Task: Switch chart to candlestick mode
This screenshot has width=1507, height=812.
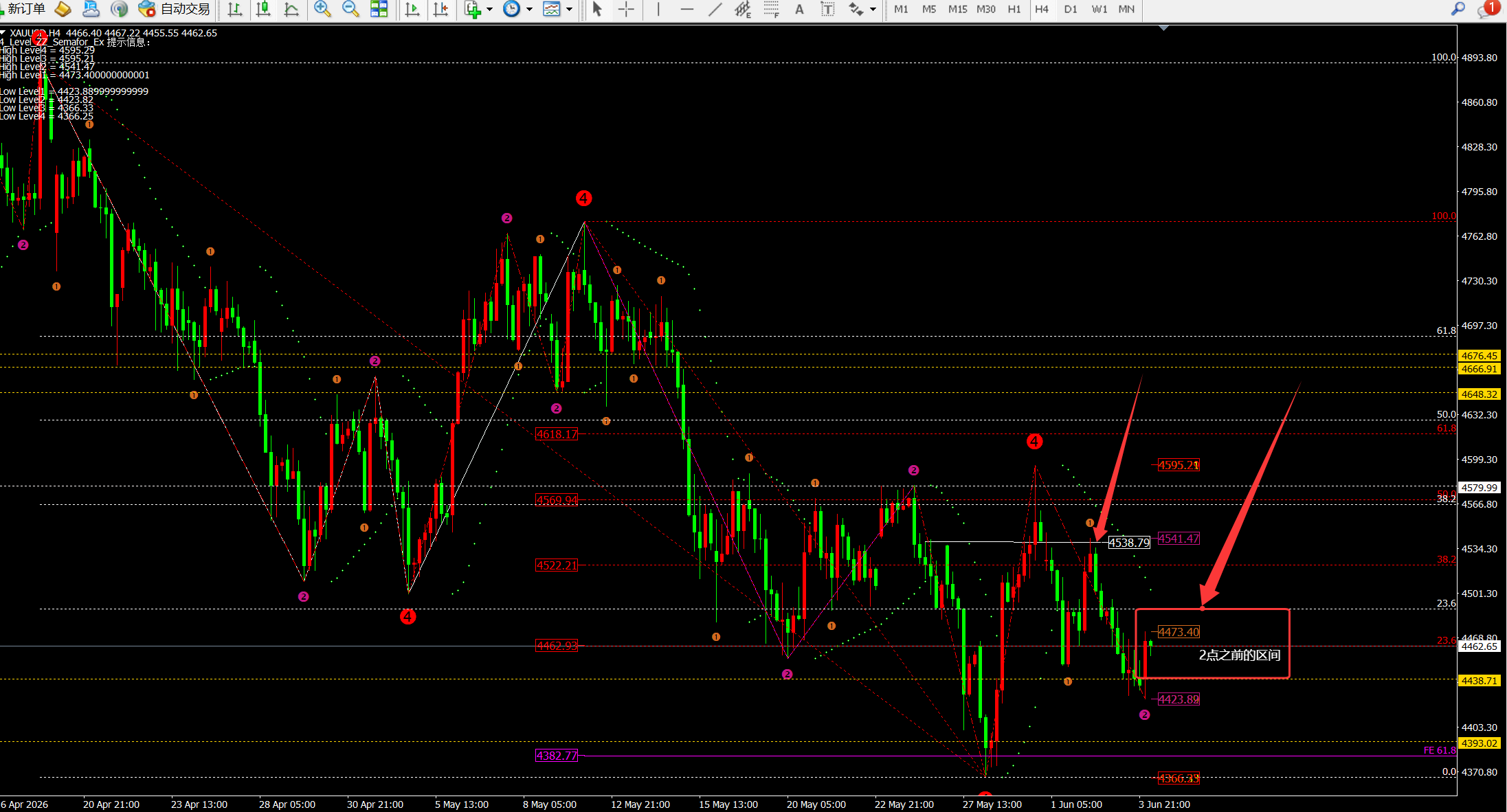Action: pyautogui.click(x=263, y=9)
